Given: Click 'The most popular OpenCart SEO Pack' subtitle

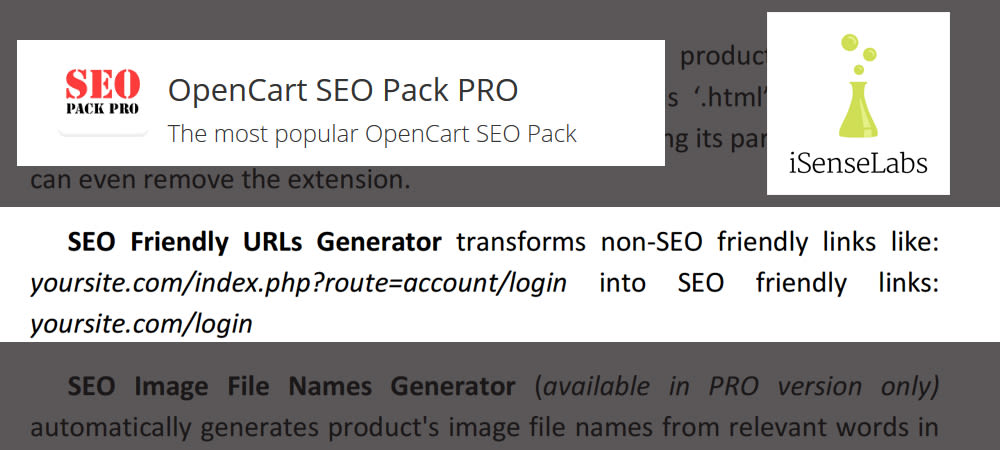Looking at the screenshot, I should (x=372, y=134).
